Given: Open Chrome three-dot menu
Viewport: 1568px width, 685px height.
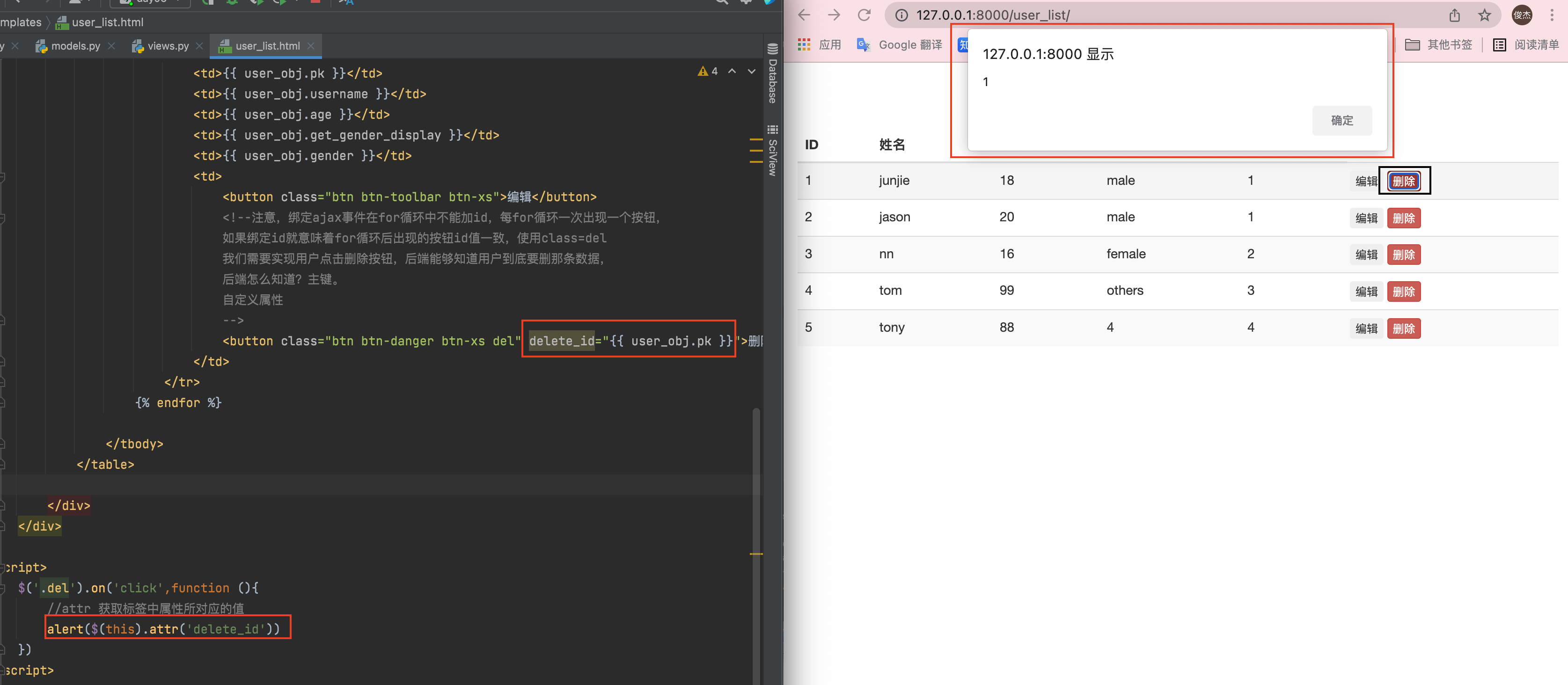Looking at the screenshot, I should coord(1552,15).
